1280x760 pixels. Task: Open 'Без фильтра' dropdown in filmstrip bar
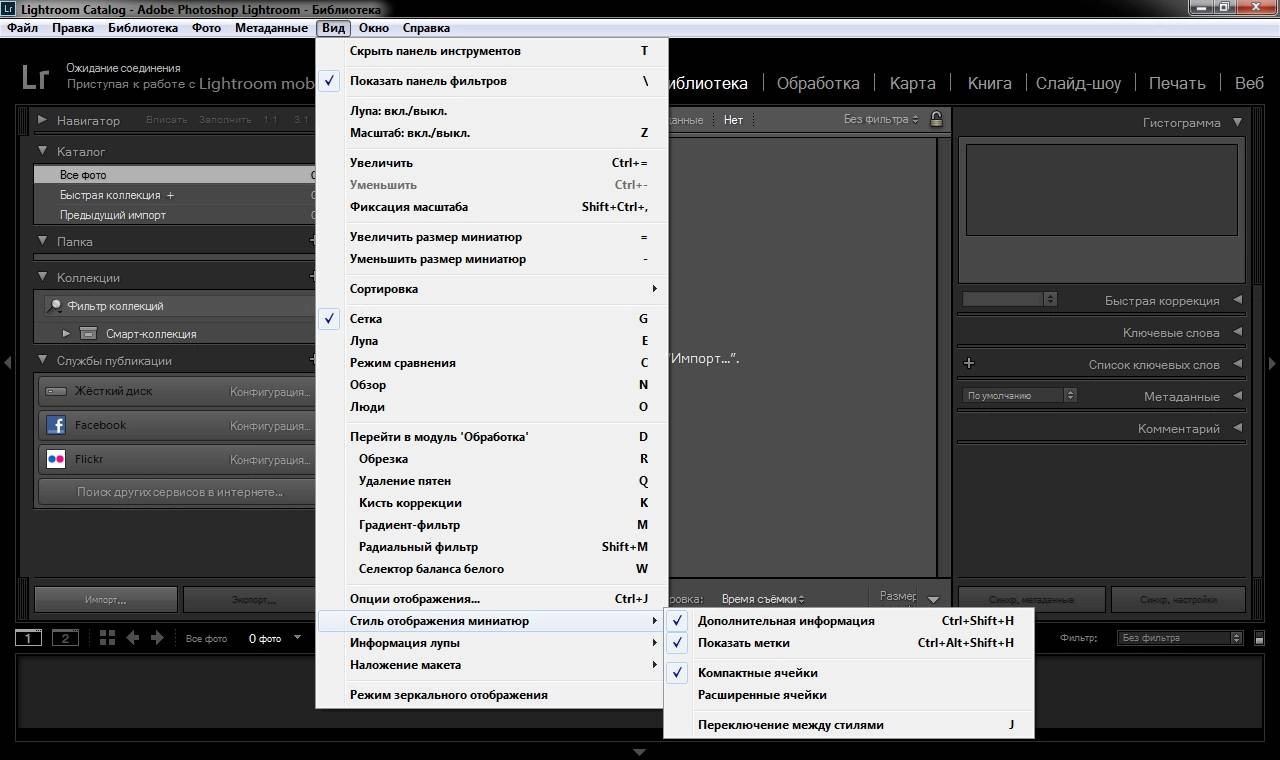[x=1179, y=638]
